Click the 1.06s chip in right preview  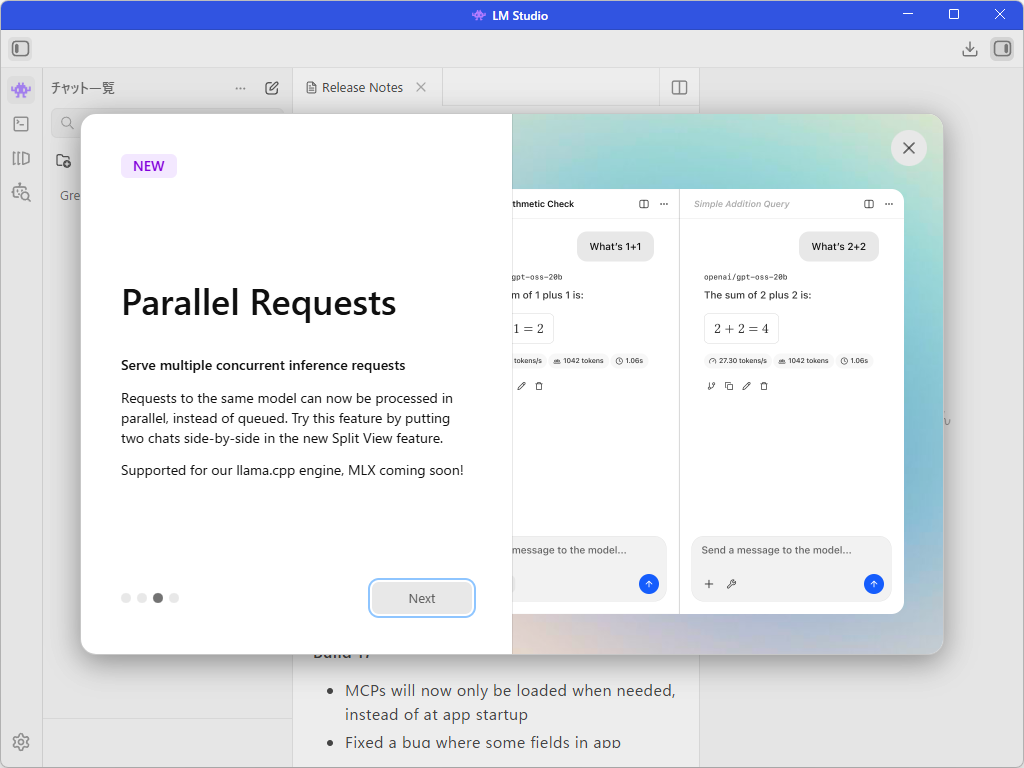pyautogui.click(x=854, y=360)
